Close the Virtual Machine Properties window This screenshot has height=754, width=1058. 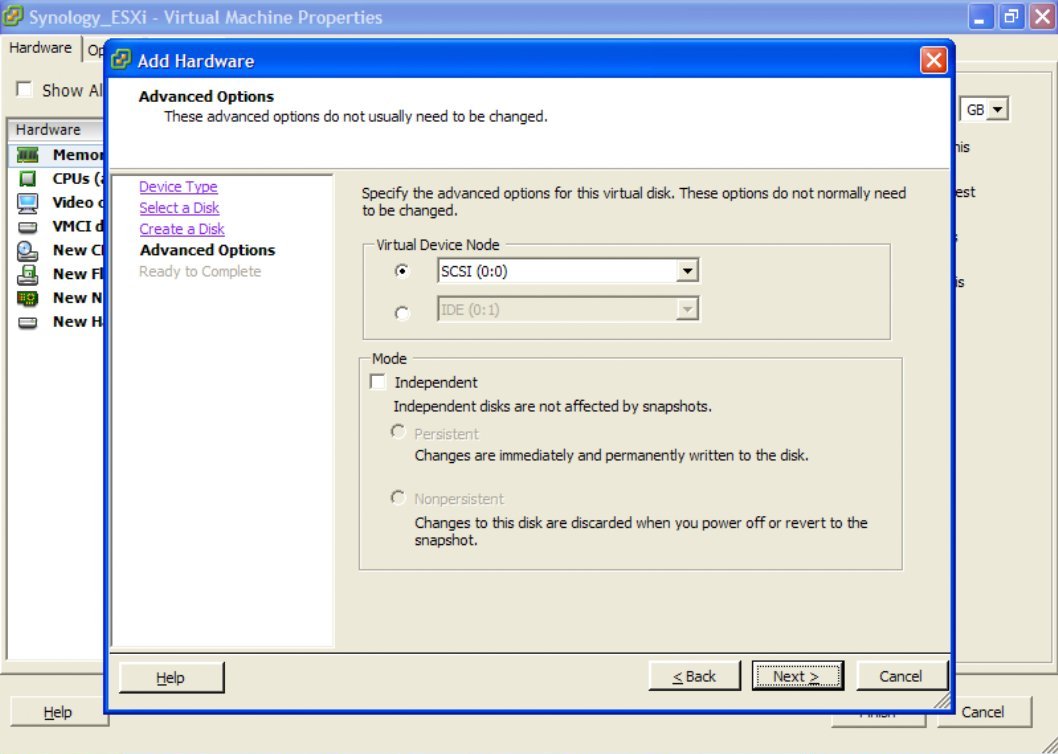(1042, 17)
